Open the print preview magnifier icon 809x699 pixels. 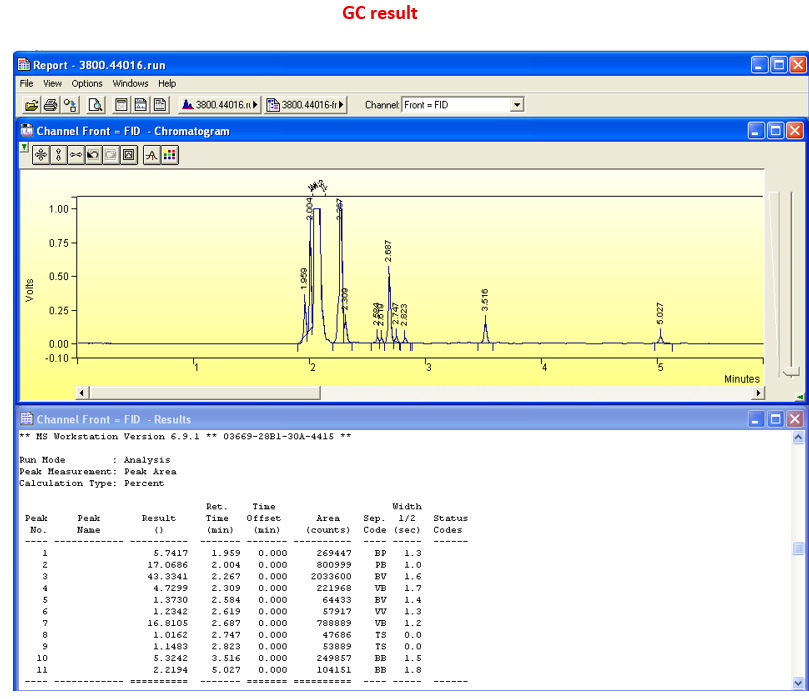click(x=95, y=105)
